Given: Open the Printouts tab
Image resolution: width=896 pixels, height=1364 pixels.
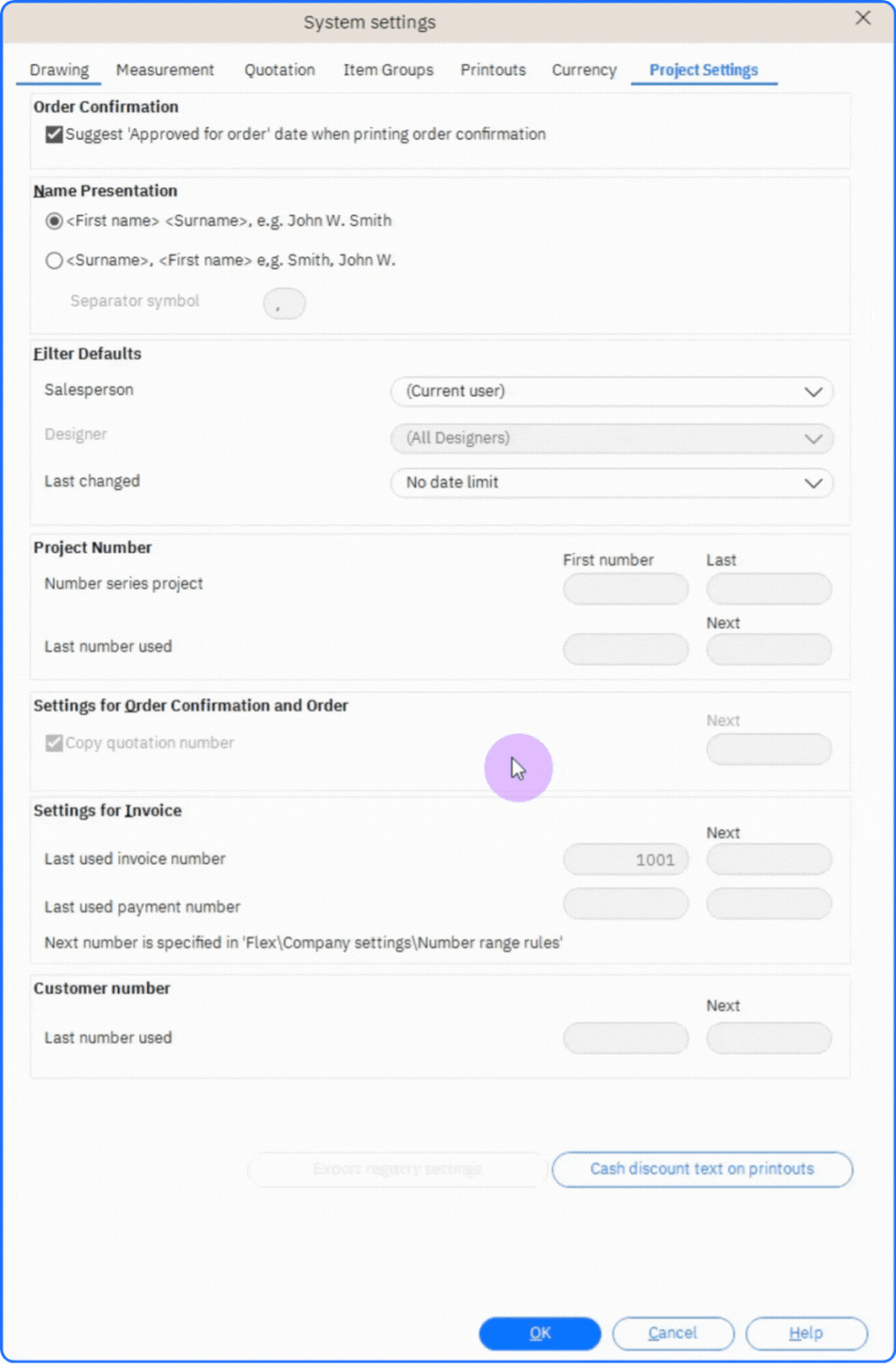Looking at the screenshot, I should (493, 70).
